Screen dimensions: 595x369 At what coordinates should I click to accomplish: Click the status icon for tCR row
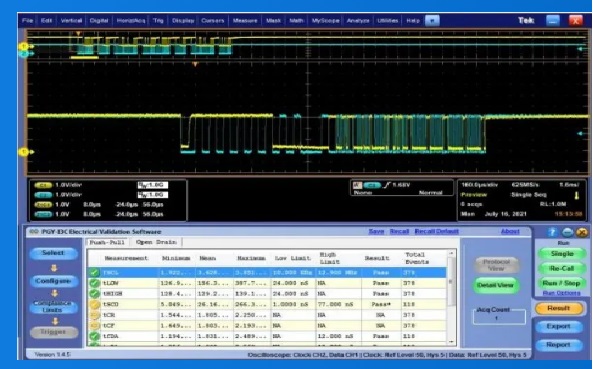tap(94, 315)
